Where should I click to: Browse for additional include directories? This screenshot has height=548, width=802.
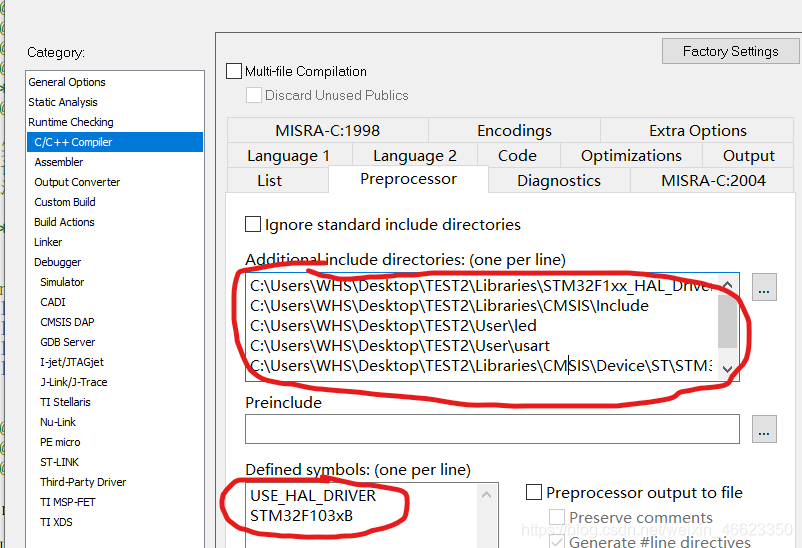764,287
